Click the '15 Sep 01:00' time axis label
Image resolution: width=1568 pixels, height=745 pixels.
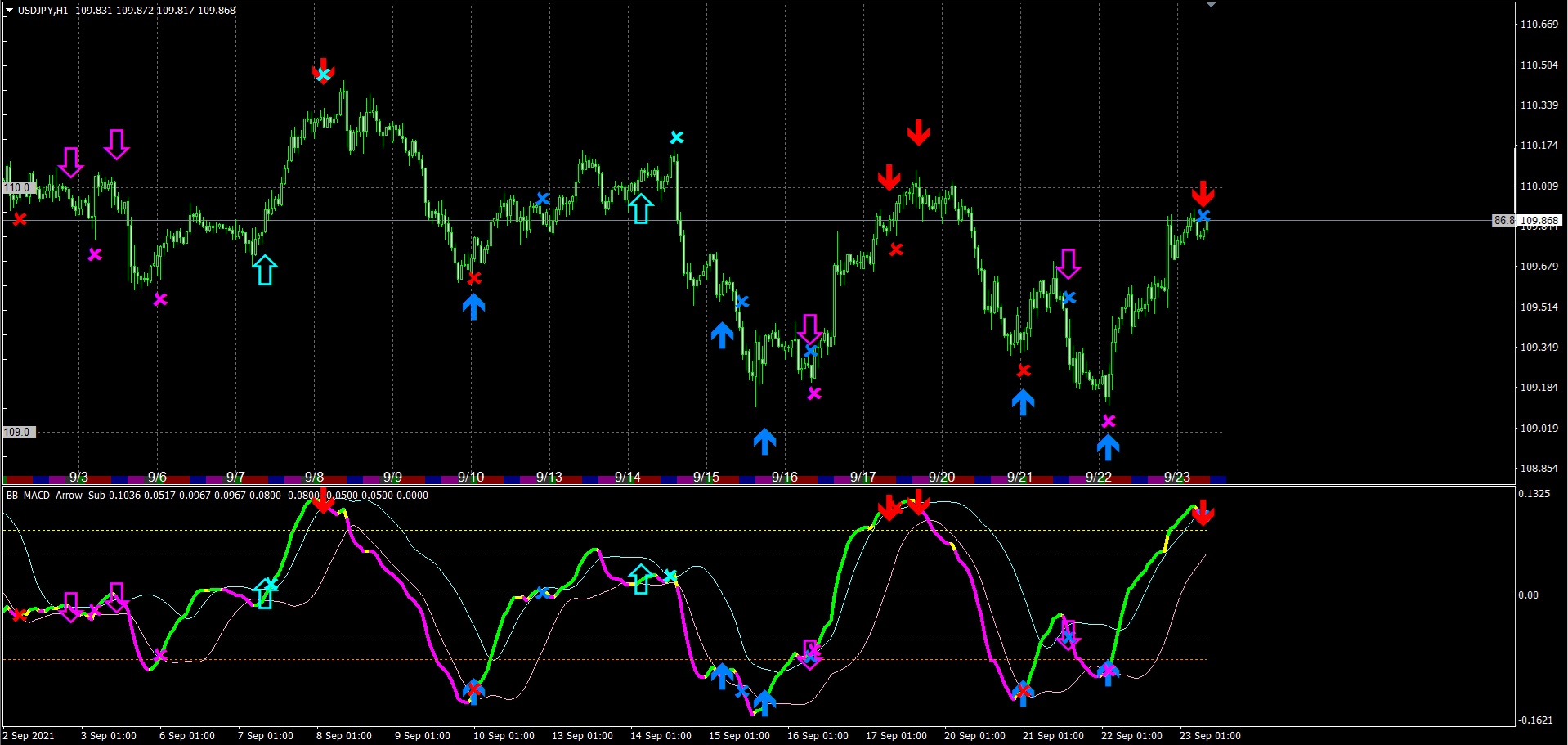point(739,736)
